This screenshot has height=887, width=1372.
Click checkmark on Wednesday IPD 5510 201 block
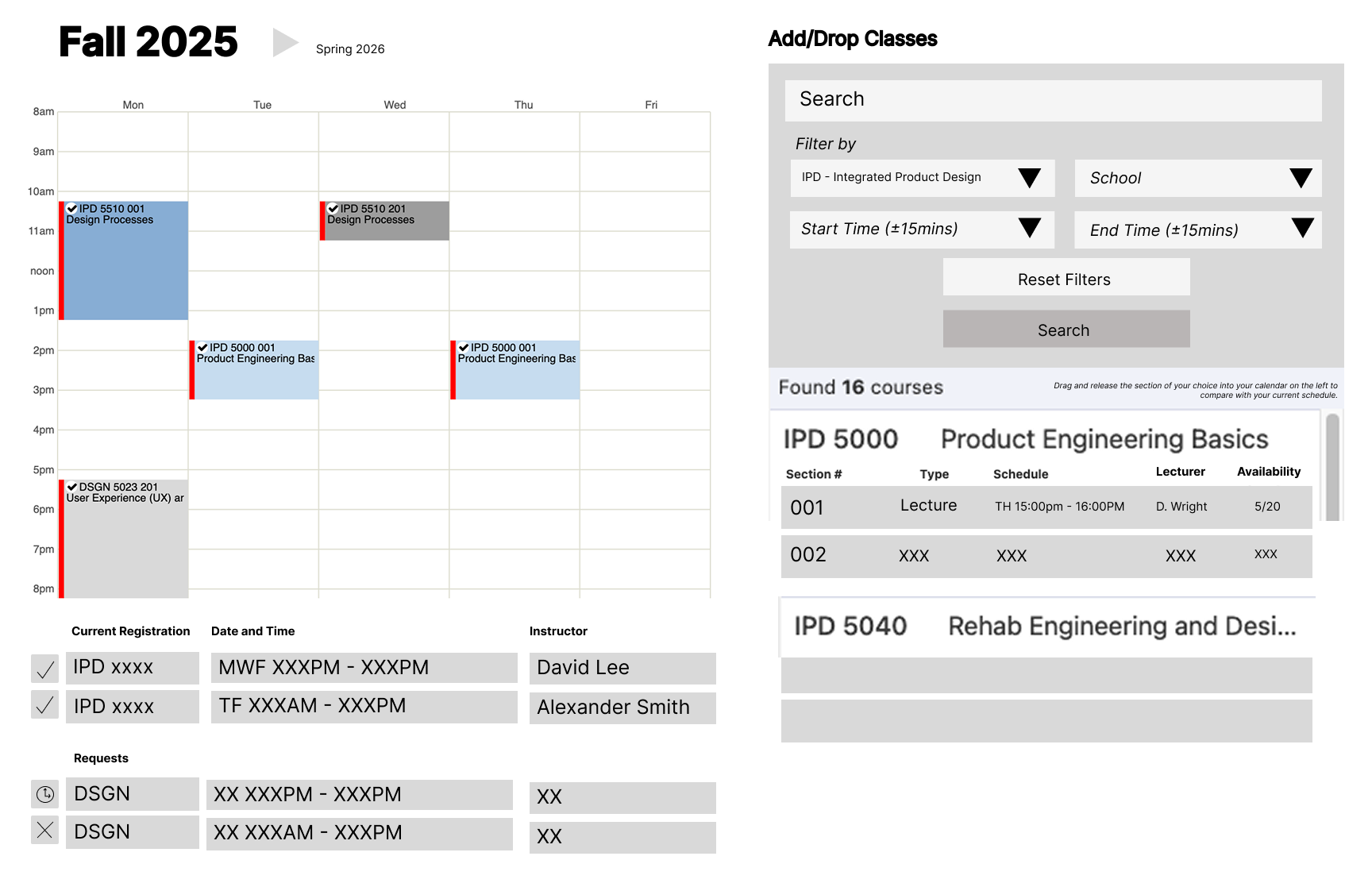point(333,209)
